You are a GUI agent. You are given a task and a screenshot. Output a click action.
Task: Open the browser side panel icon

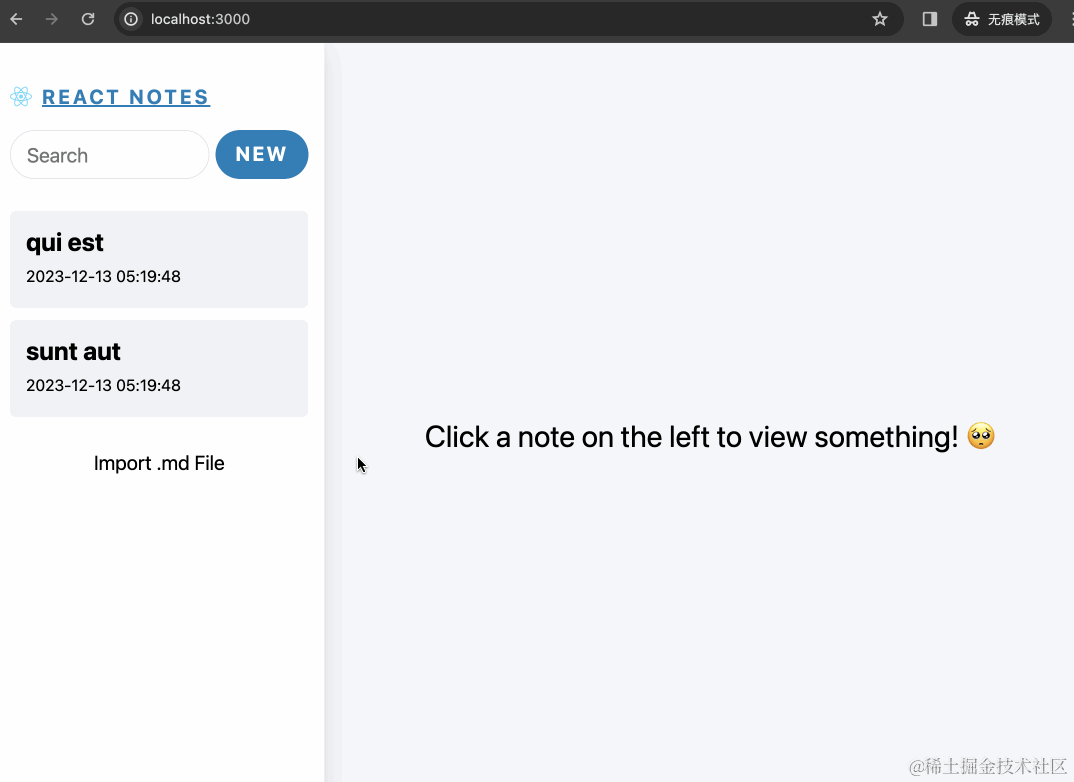(928, 18)
